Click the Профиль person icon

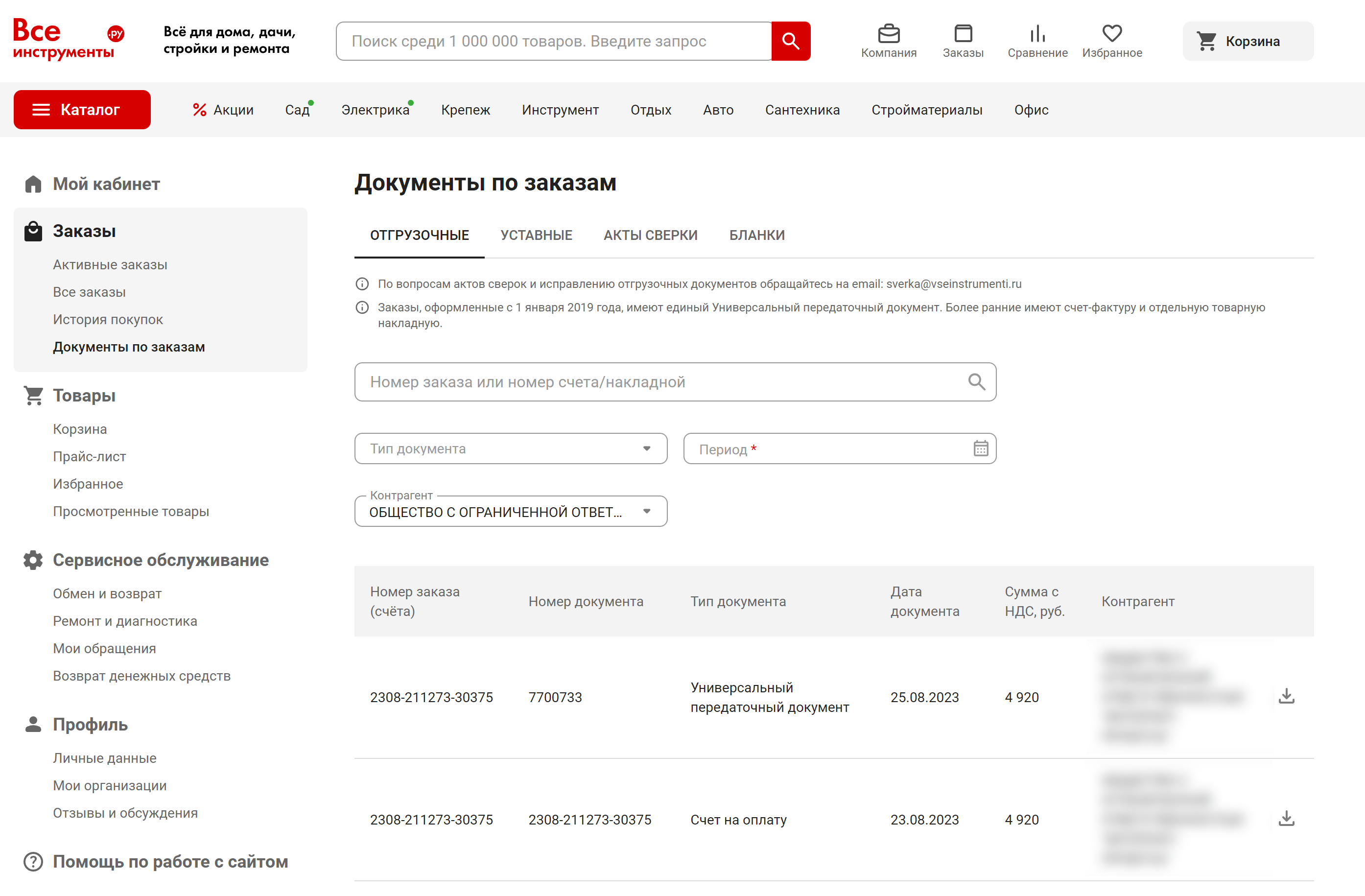[x=33, y=725]
